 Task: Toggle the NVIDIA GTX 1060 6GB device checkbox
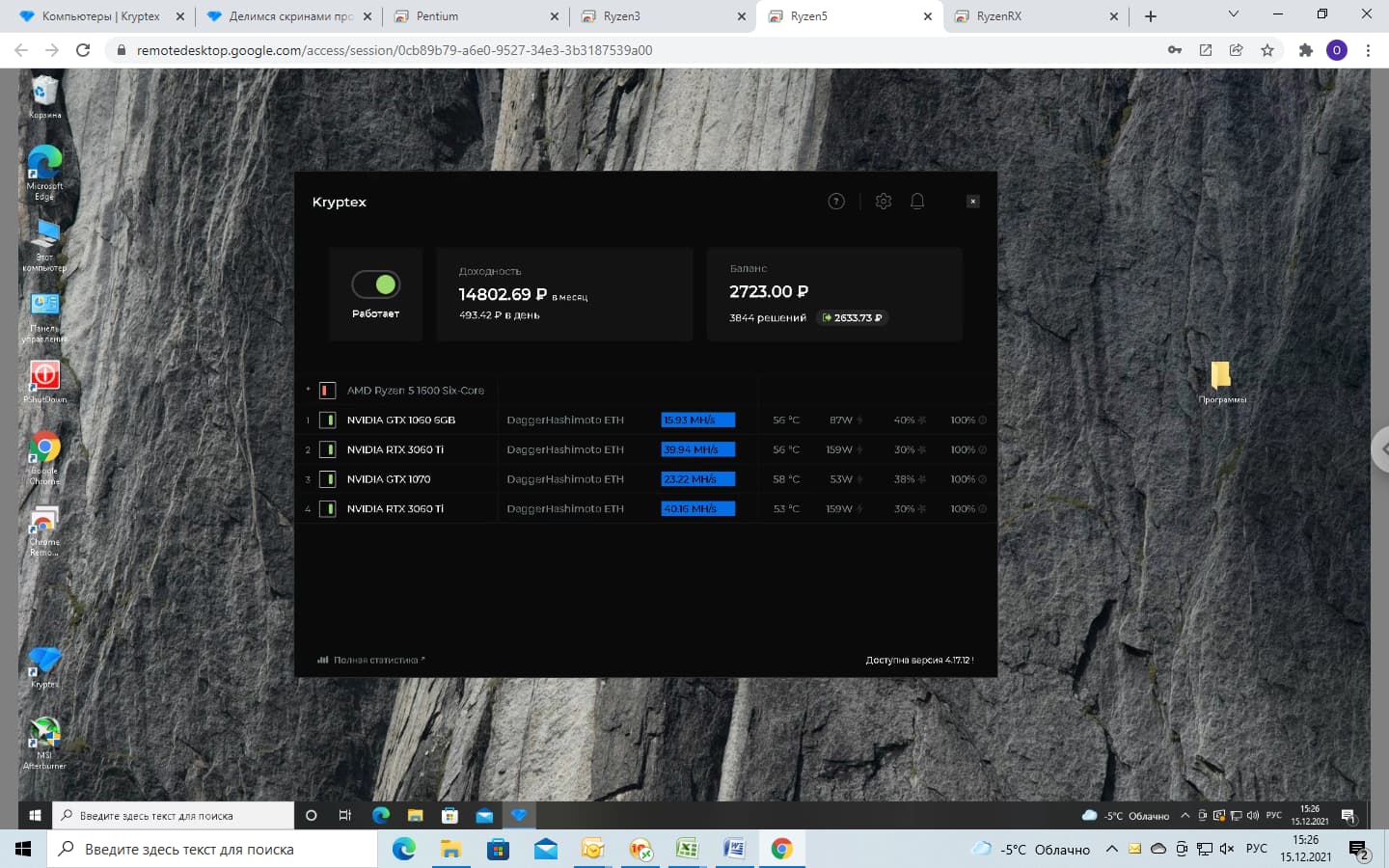pos(328,420)
